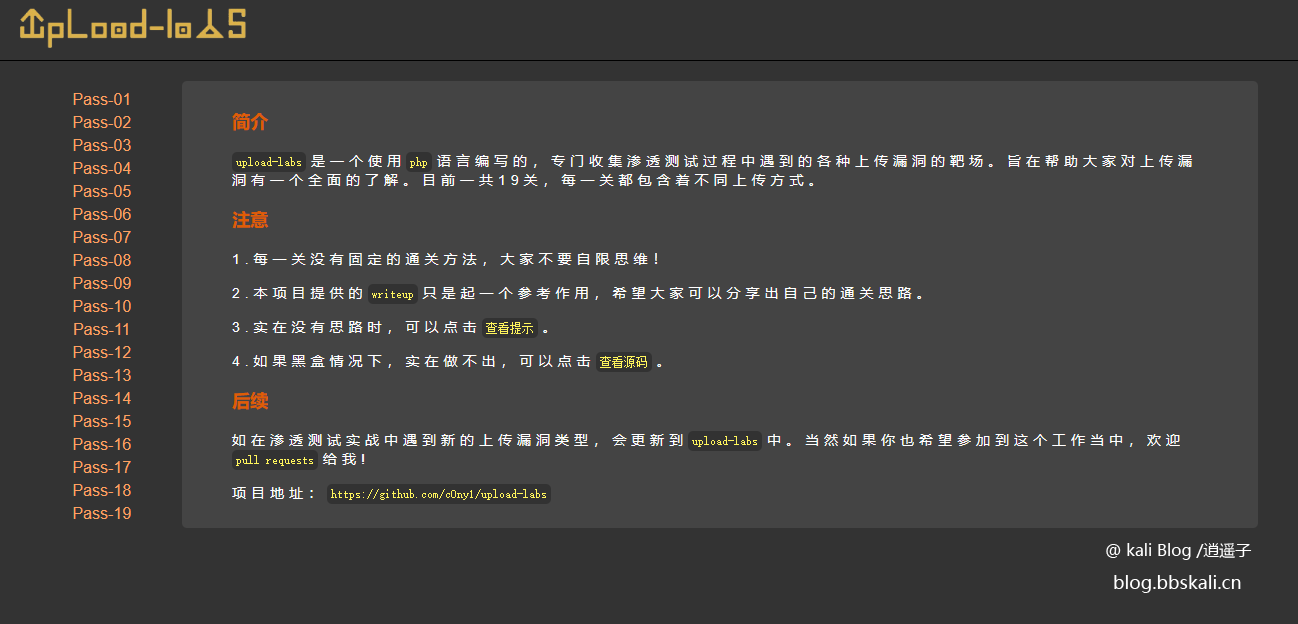The width and height of the screenshot is (1298, 624).
Task: Go to Pass-09 challenge
Action: pyautogui.click(x=102, y=284)
